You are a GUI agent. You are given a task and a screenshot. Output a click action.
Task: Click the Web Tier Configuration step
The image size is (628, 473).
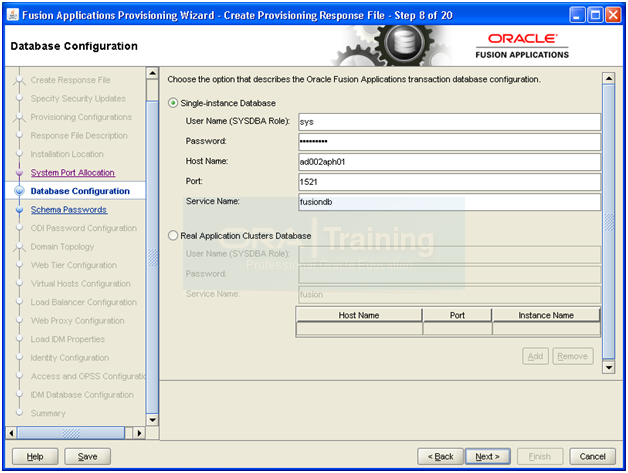click(74, 265)
